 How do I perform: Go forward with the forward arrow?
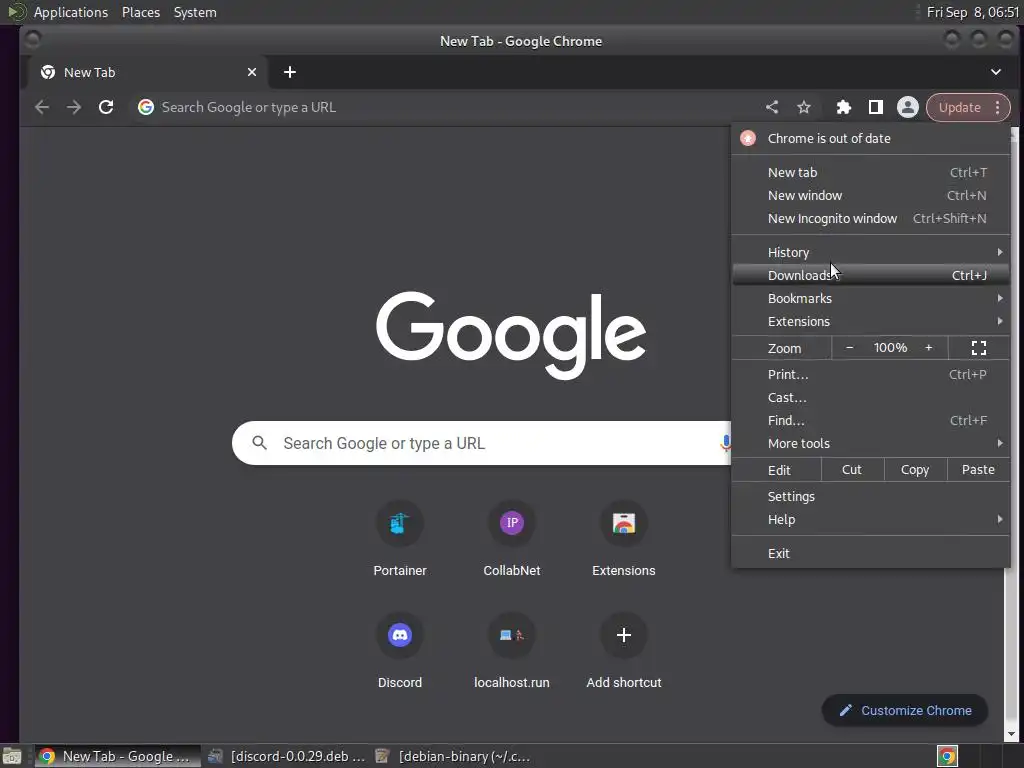(74, 107)
